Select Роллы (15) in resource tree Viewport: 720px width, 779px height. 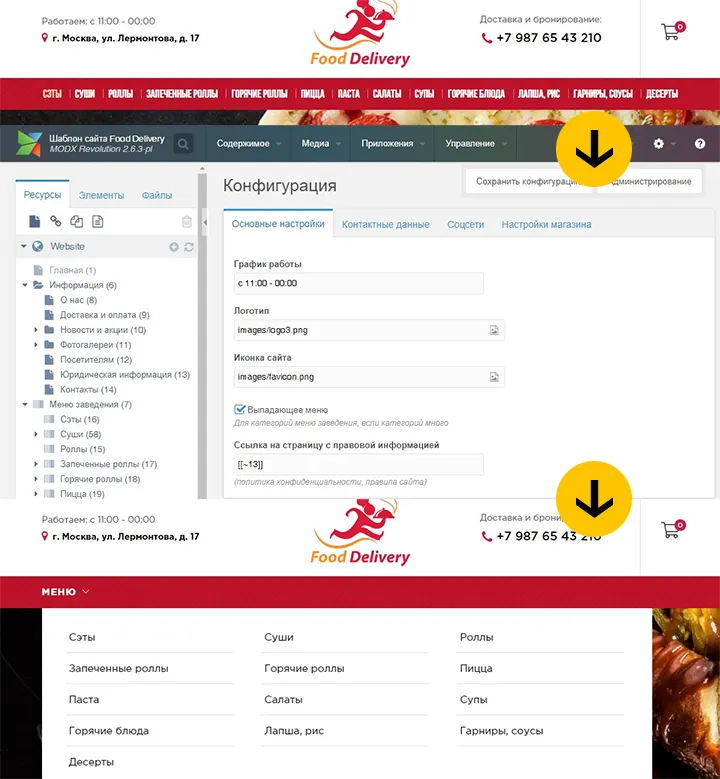coord(82,449)
